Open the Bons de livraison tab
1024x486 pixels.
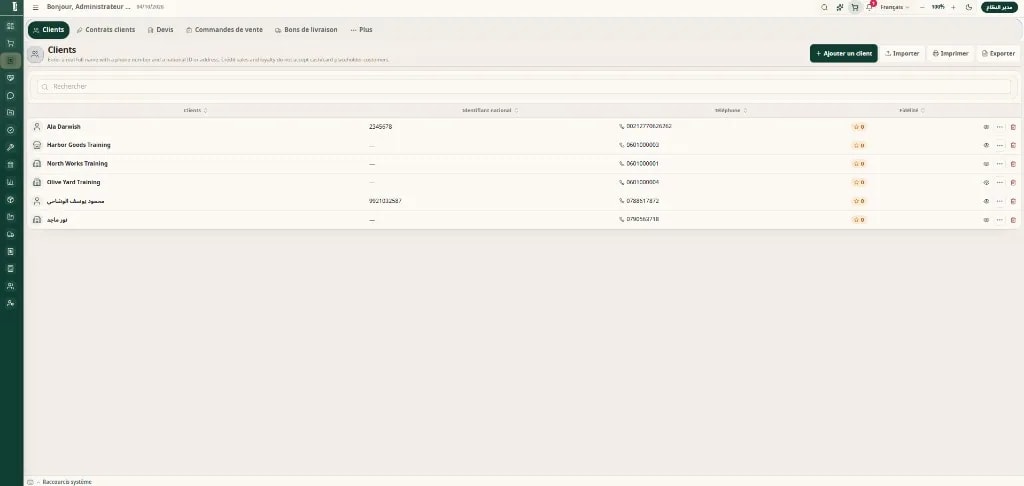point(306,30)
